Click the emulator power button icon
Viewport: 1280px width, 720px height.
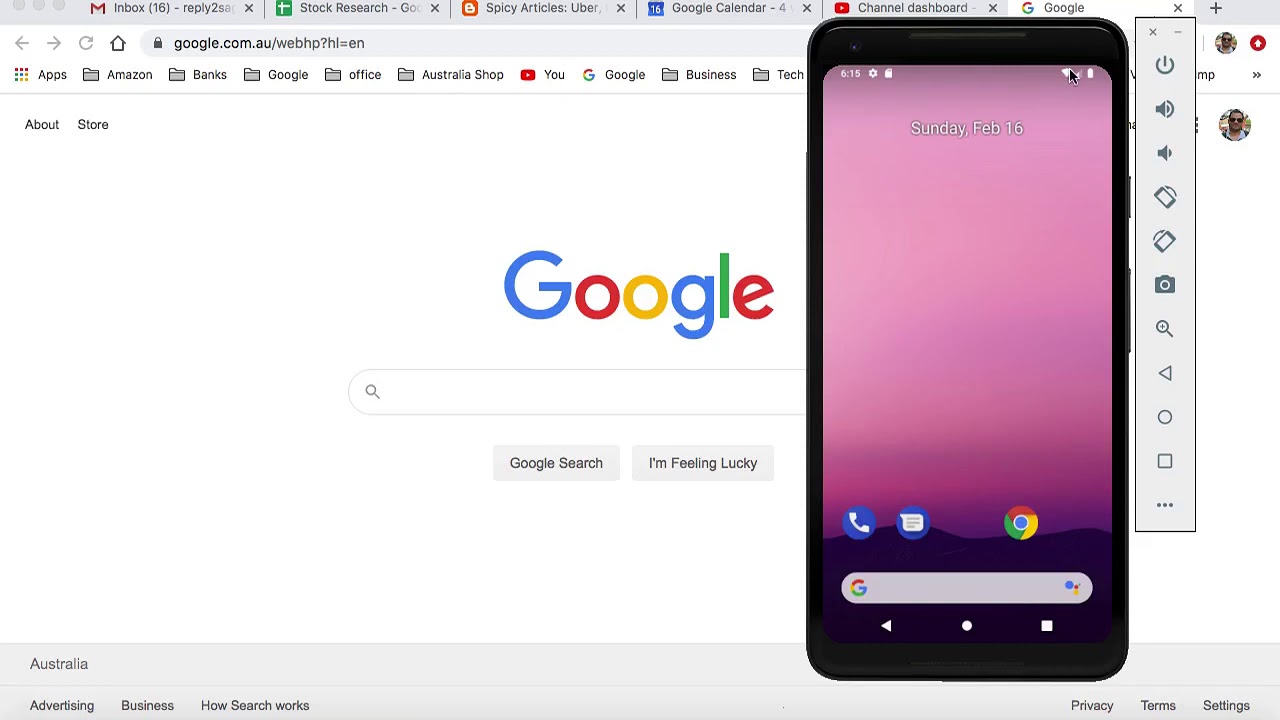point(1165,65)
